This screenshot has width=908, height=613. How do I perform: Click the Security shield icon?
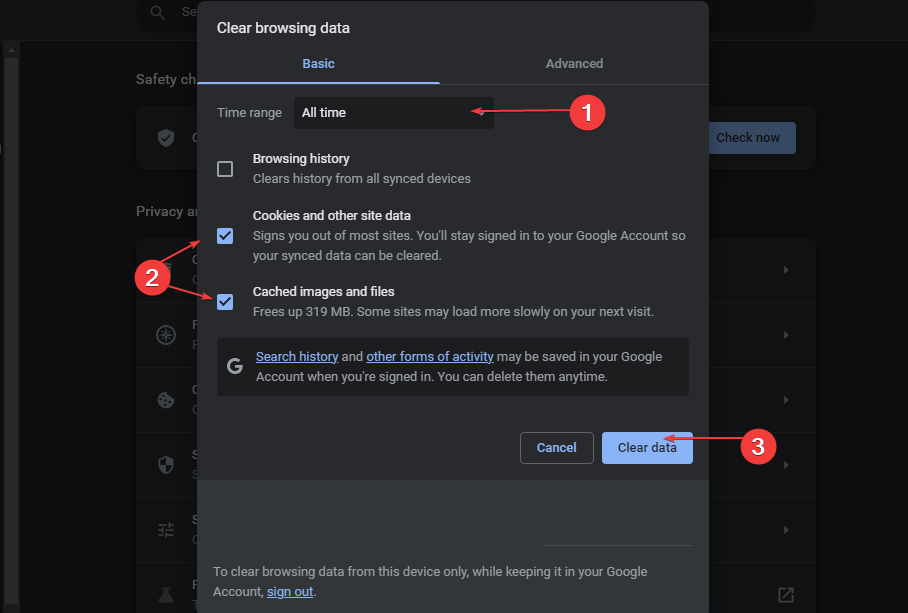pyautogui.click(x=166, y=465)
